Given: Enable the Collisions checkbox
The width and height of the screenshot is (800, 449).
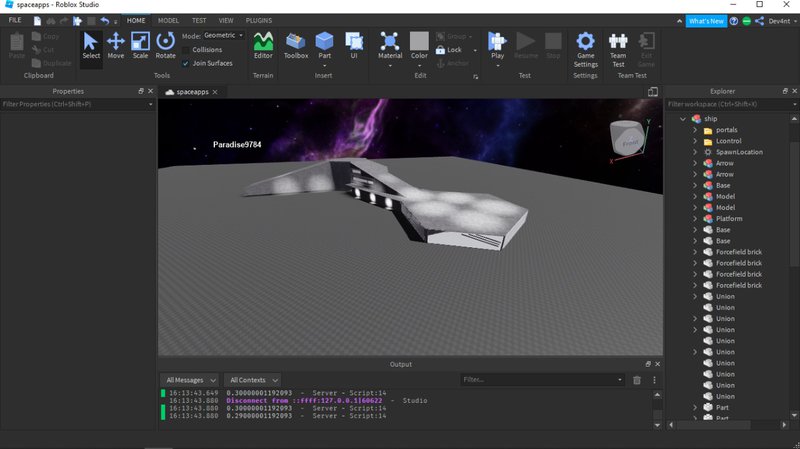Looking at the screenshot, I should [x=186, y=49].
